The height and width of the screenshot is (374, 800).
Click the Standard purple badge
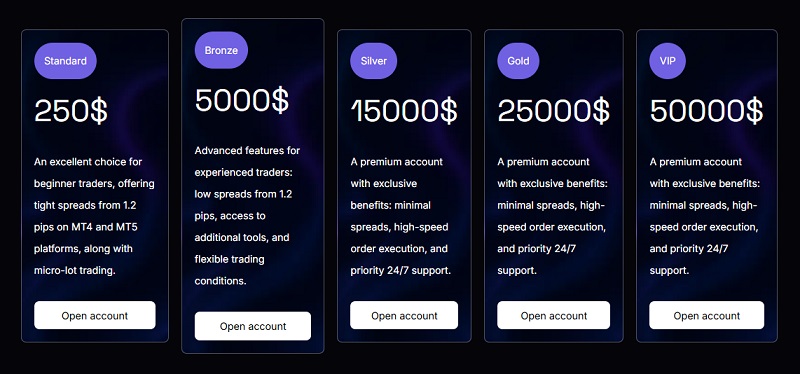[65, 61]
